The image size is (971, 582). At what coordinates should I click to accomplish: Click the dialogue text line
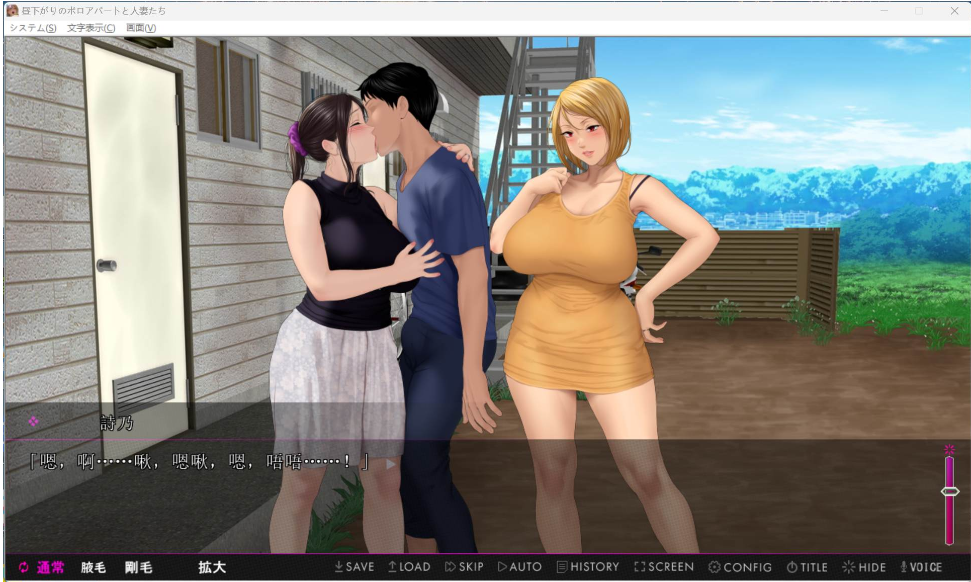tap(198, 461)
